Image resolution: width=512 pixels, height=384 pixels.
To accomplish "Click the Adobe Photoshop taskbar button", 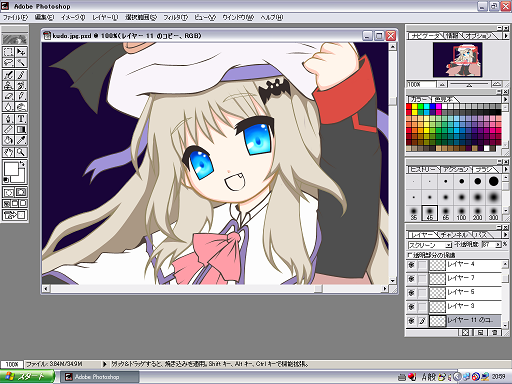I will (x=100, y=377).
